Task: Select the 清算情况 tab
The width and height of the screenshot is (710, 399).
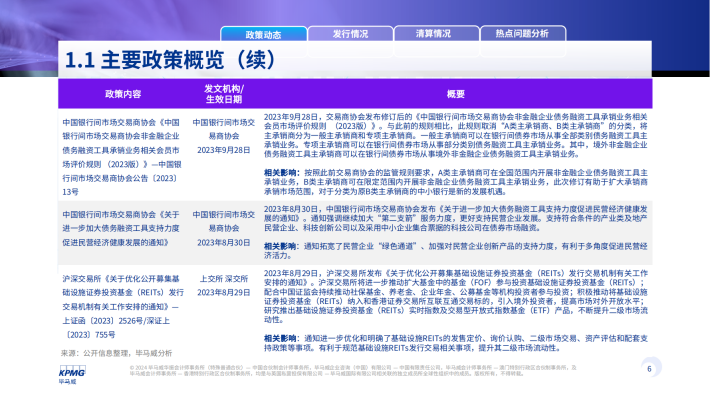Action: 433,34
